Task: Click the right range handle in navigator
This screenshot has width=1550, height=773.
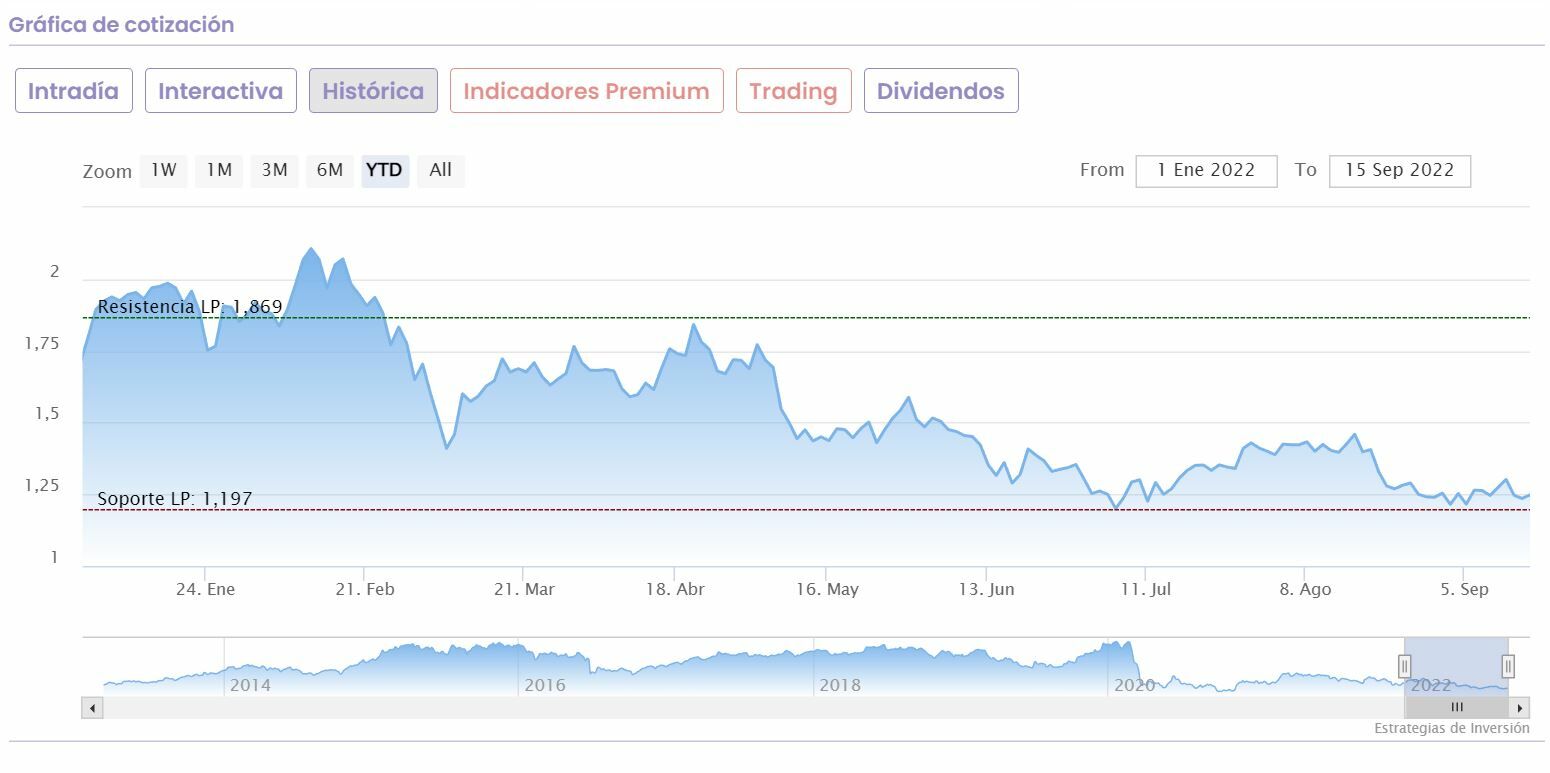Action: pyautogui.click(x=1508, y=666)
